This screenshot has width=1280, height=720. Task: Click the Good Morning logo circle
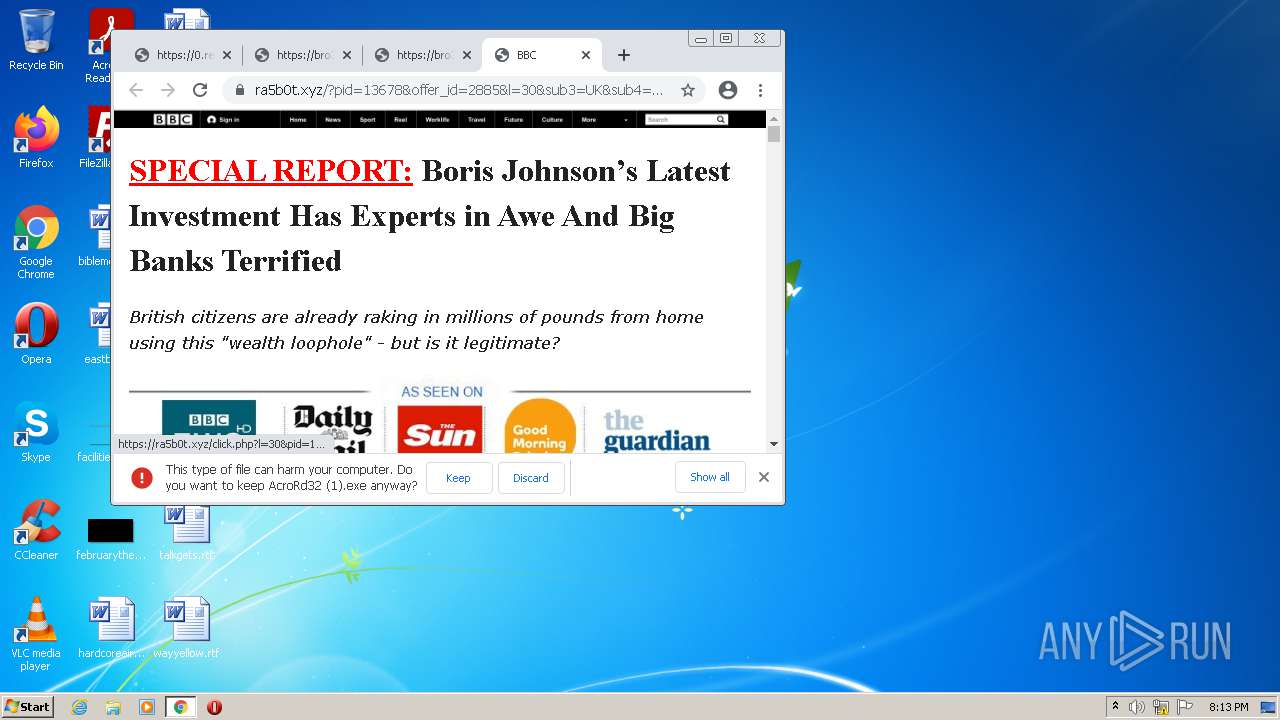coord(540,428)
